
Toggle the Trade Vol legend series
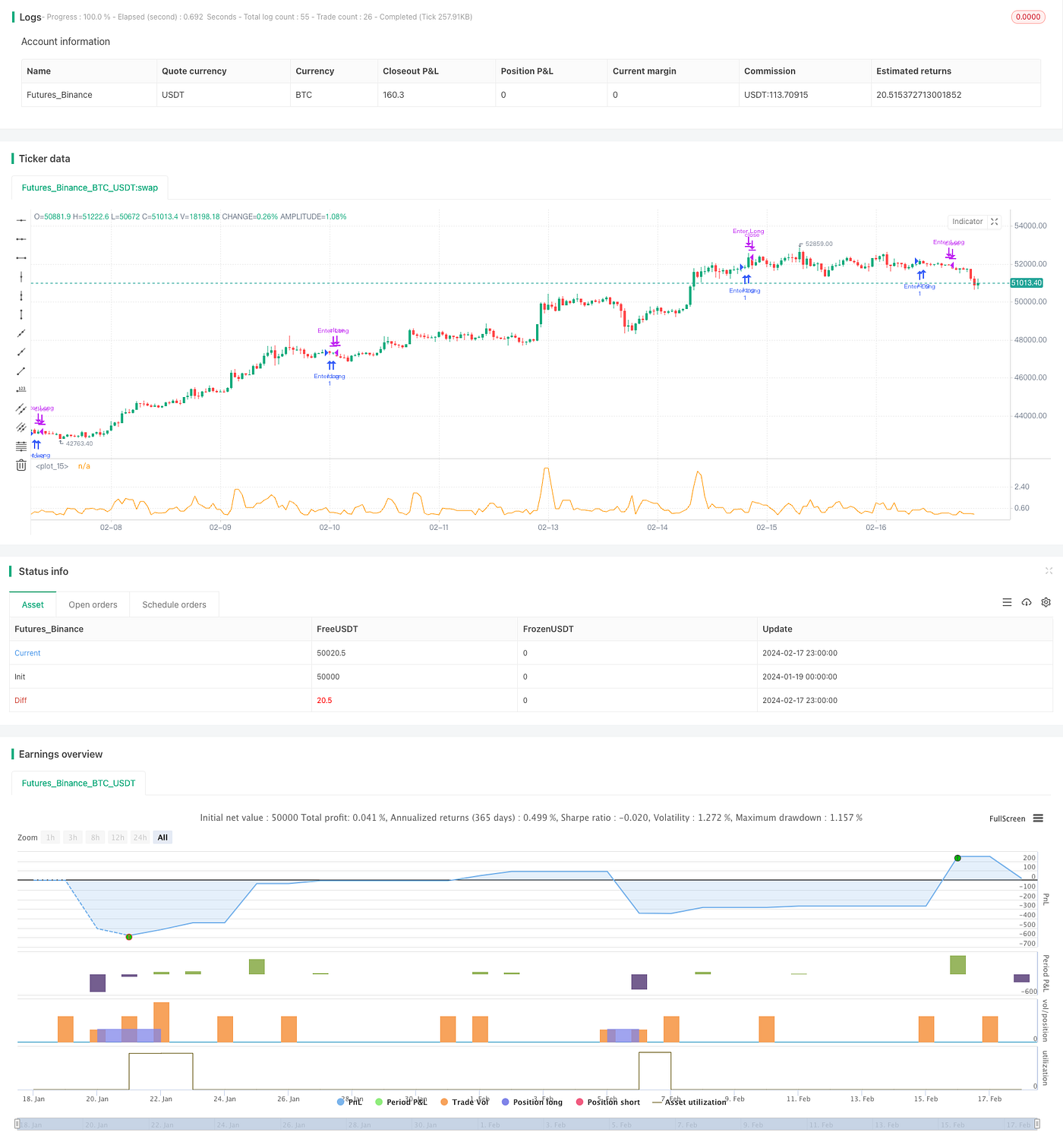click(465, 1102)
